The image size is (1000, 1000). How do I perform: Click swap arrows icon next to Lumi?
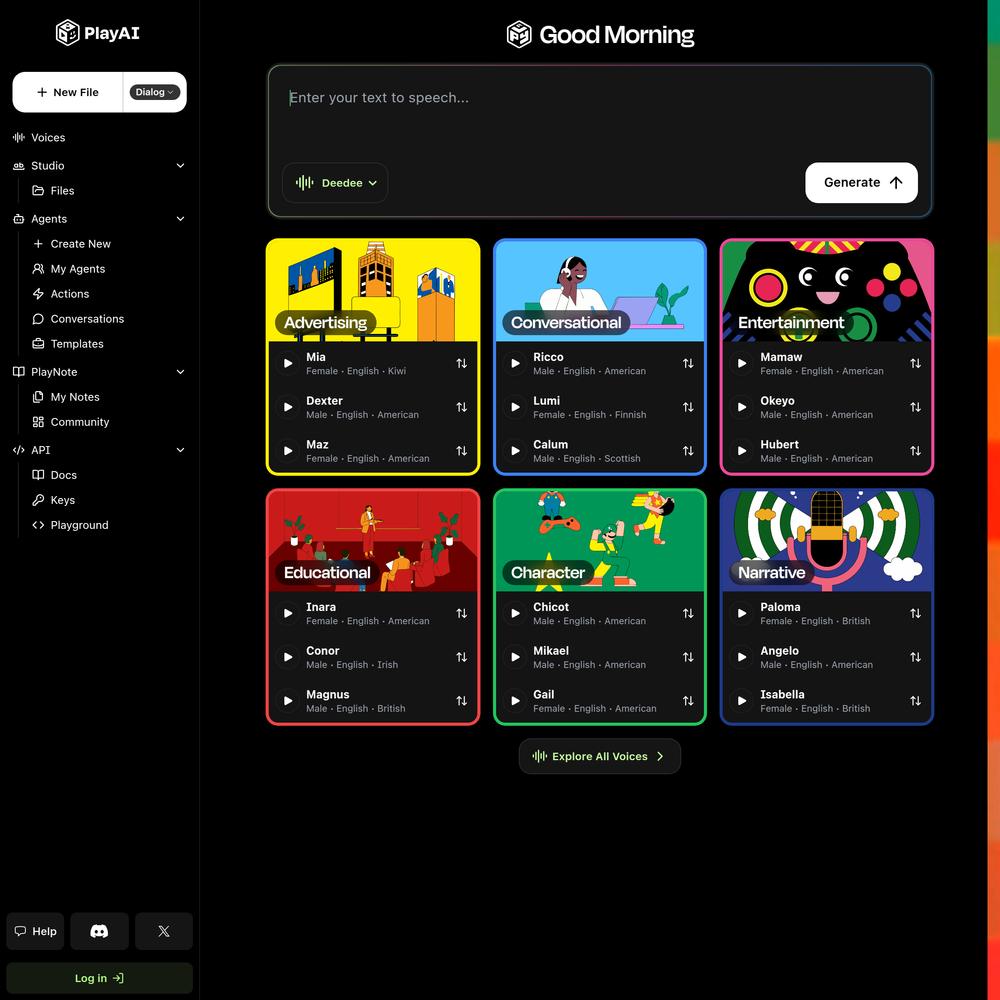(x=688, y=407)
